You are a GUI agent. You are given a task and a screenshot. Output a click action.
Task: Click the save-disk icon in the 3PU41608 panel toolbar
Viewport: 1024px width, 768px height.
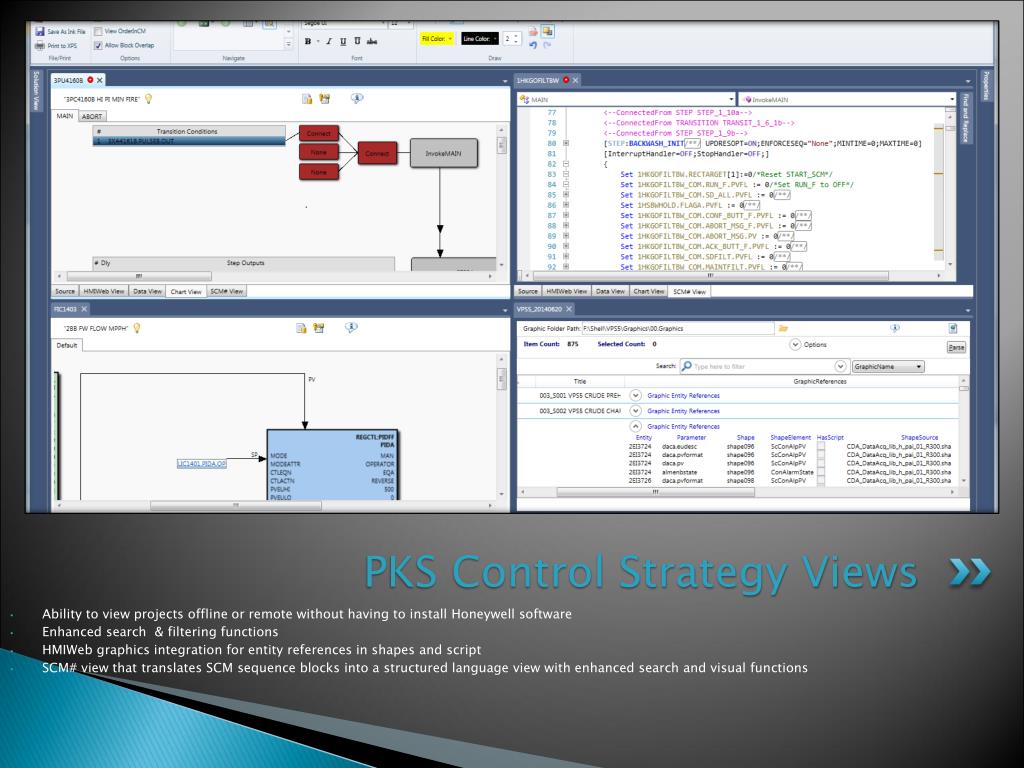325,99
